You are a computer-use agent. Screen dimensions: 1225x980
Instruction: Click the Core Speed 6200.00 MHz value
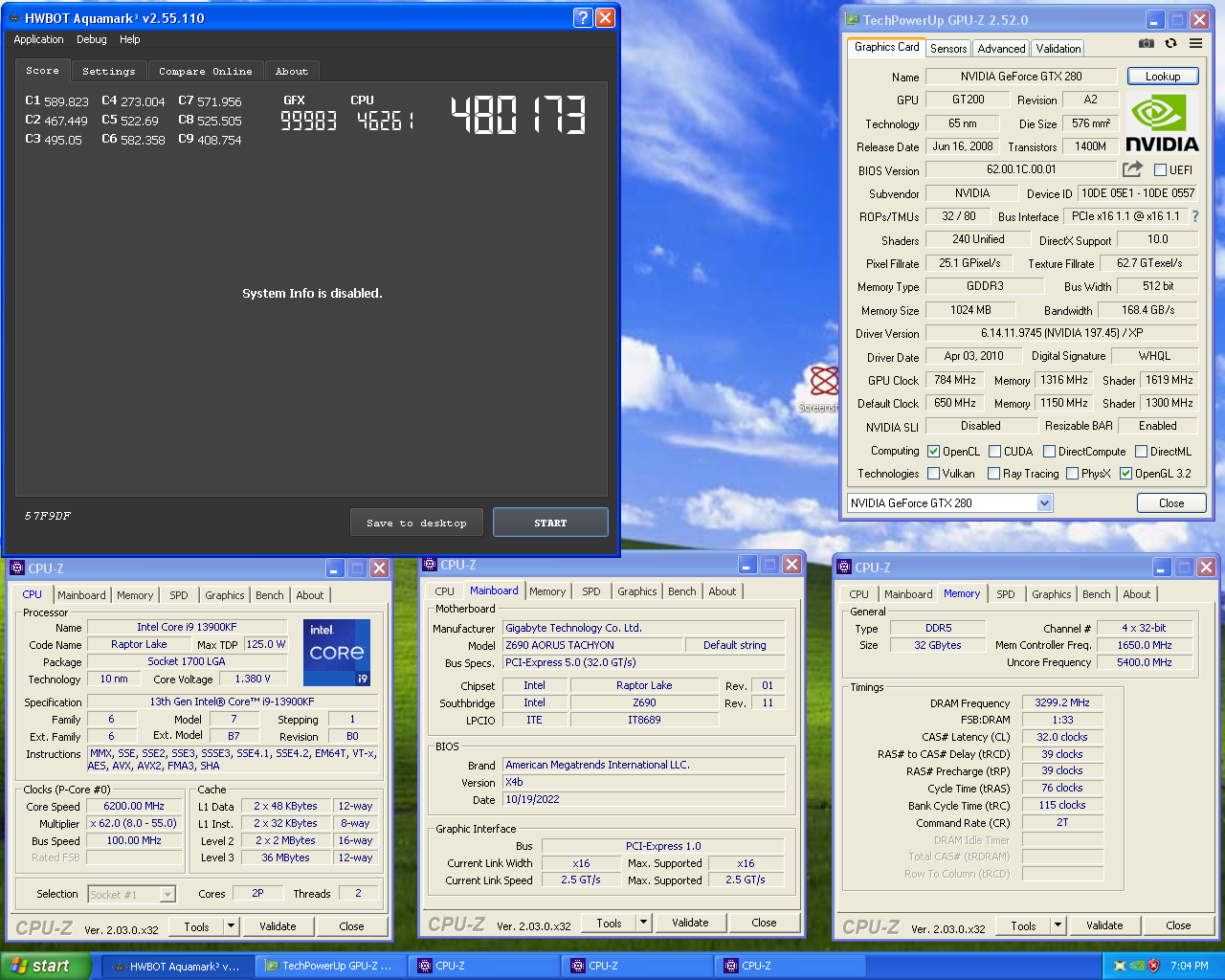tap(134, 806)
